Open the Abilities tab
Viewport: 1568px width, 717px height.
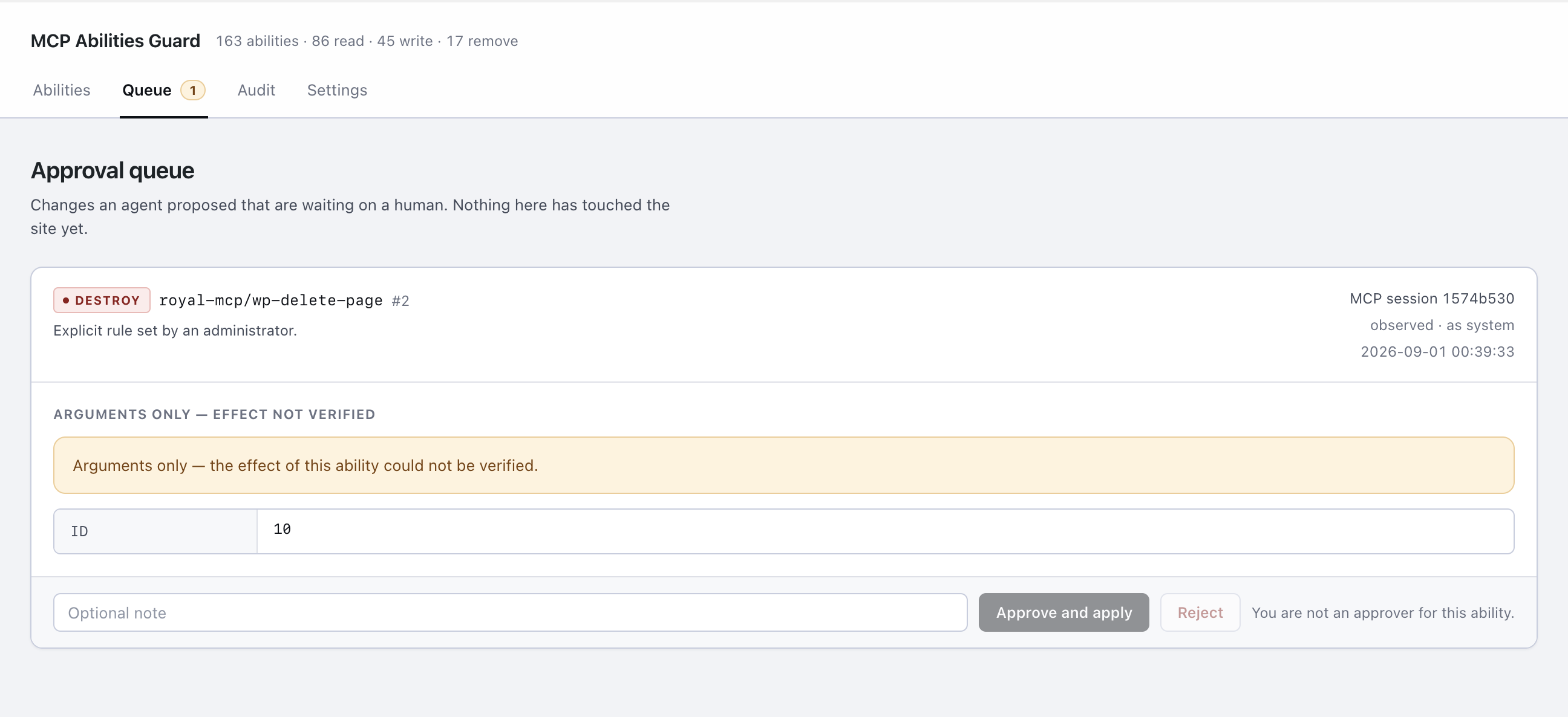click(62, 90)
